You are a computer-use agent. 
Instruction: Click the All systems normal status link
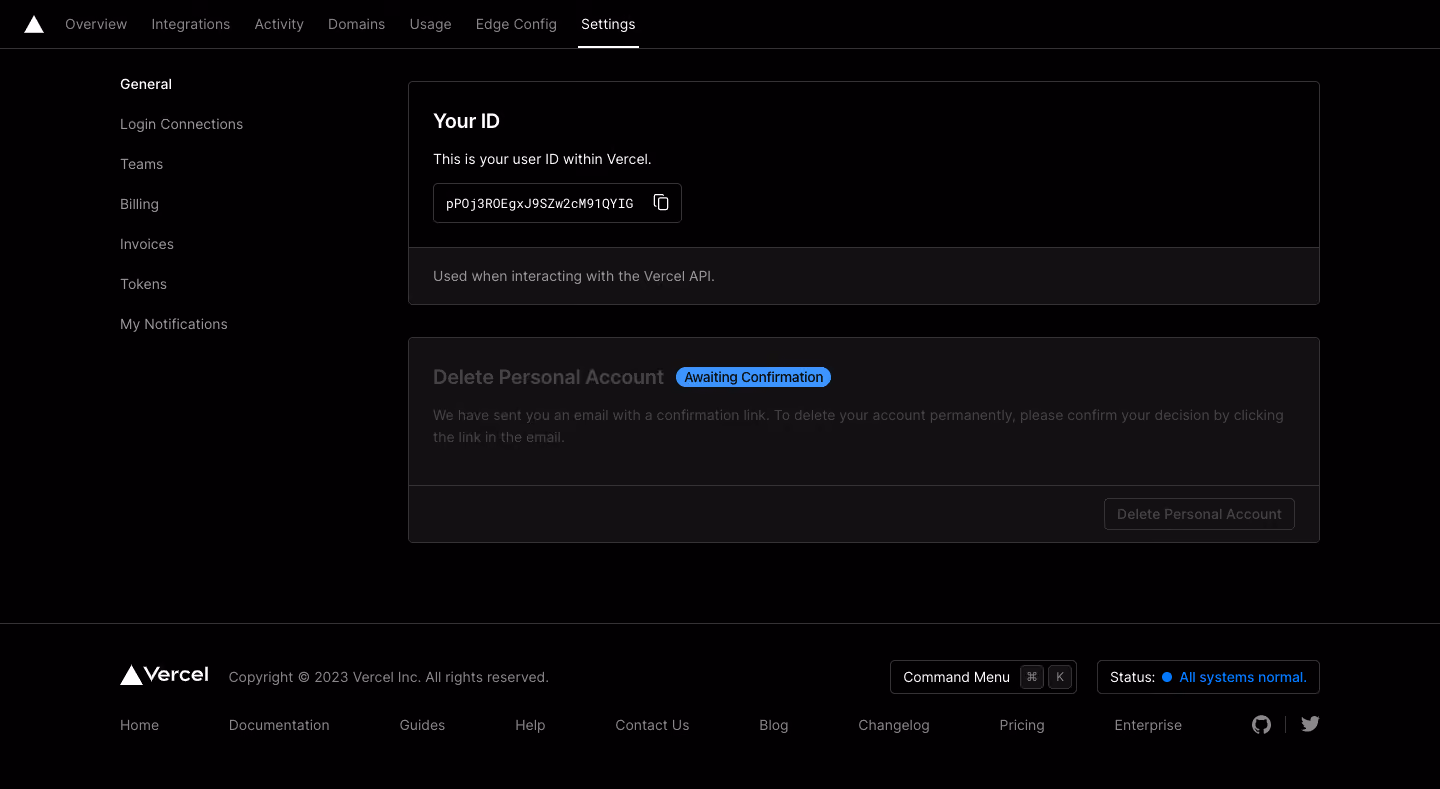click(1243, 677)
